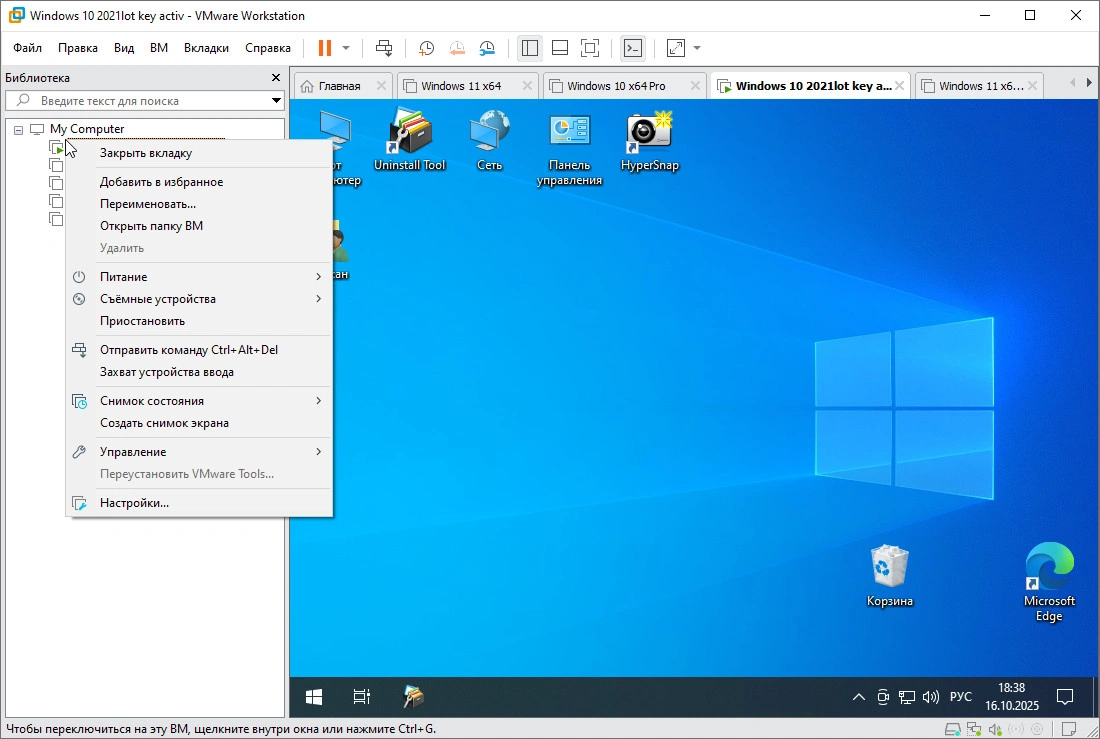Open the dropdown arrow beside Pause button

[346, 48]
